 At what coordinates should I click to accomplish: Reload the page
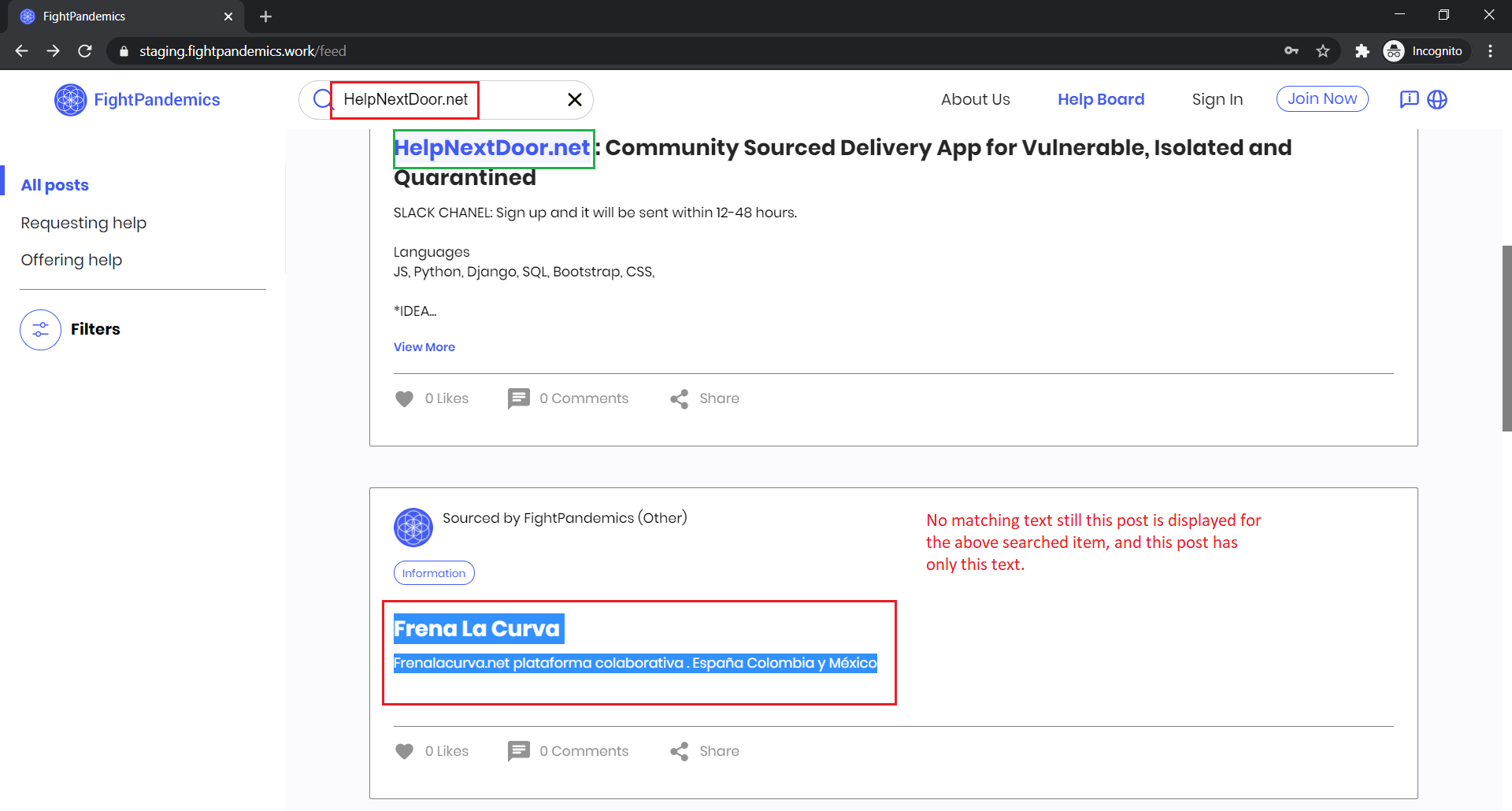[85, 51]
